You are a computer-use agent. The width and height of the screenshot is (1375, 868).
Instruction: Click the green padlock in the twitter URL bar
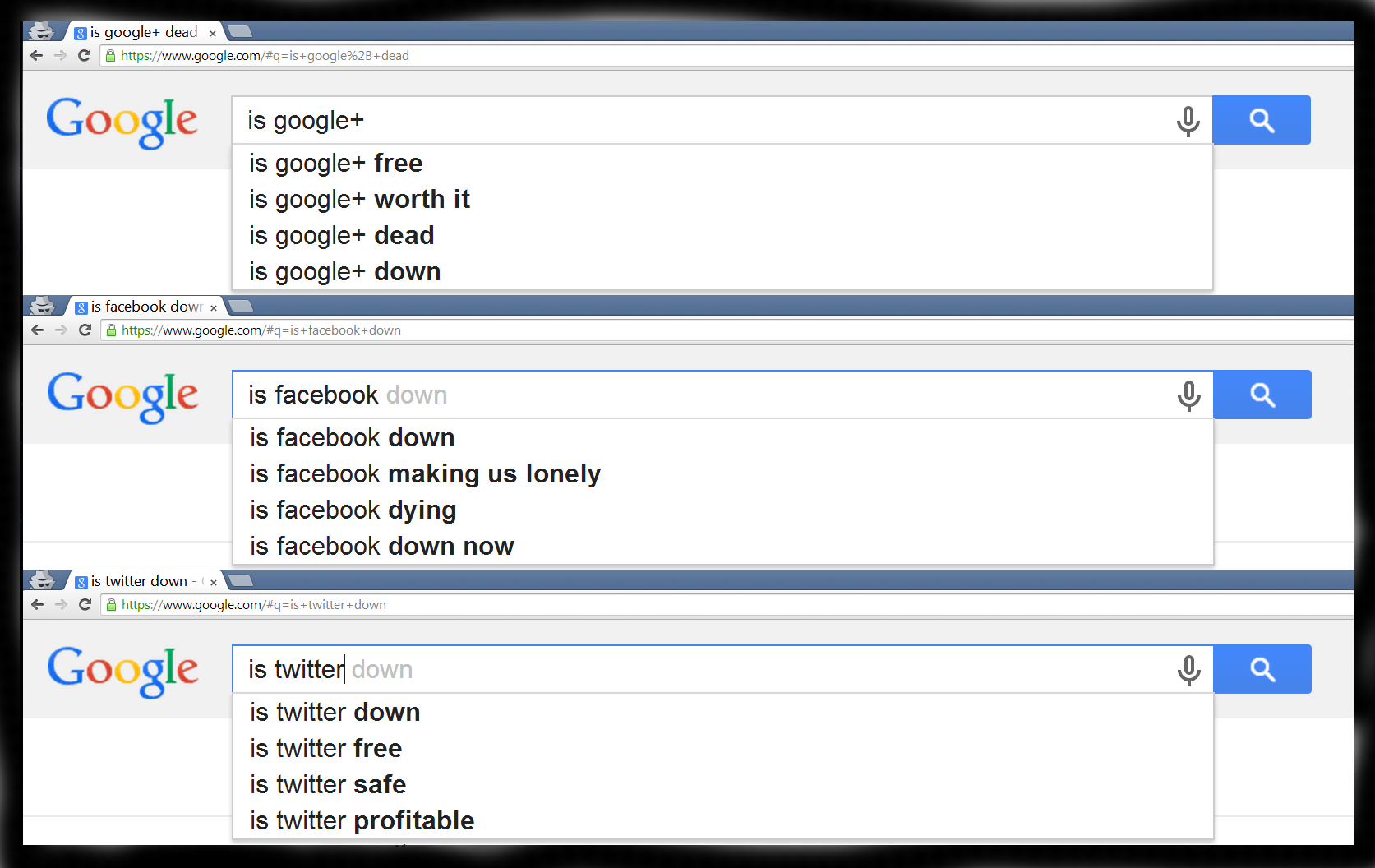[x=112, y=605]
